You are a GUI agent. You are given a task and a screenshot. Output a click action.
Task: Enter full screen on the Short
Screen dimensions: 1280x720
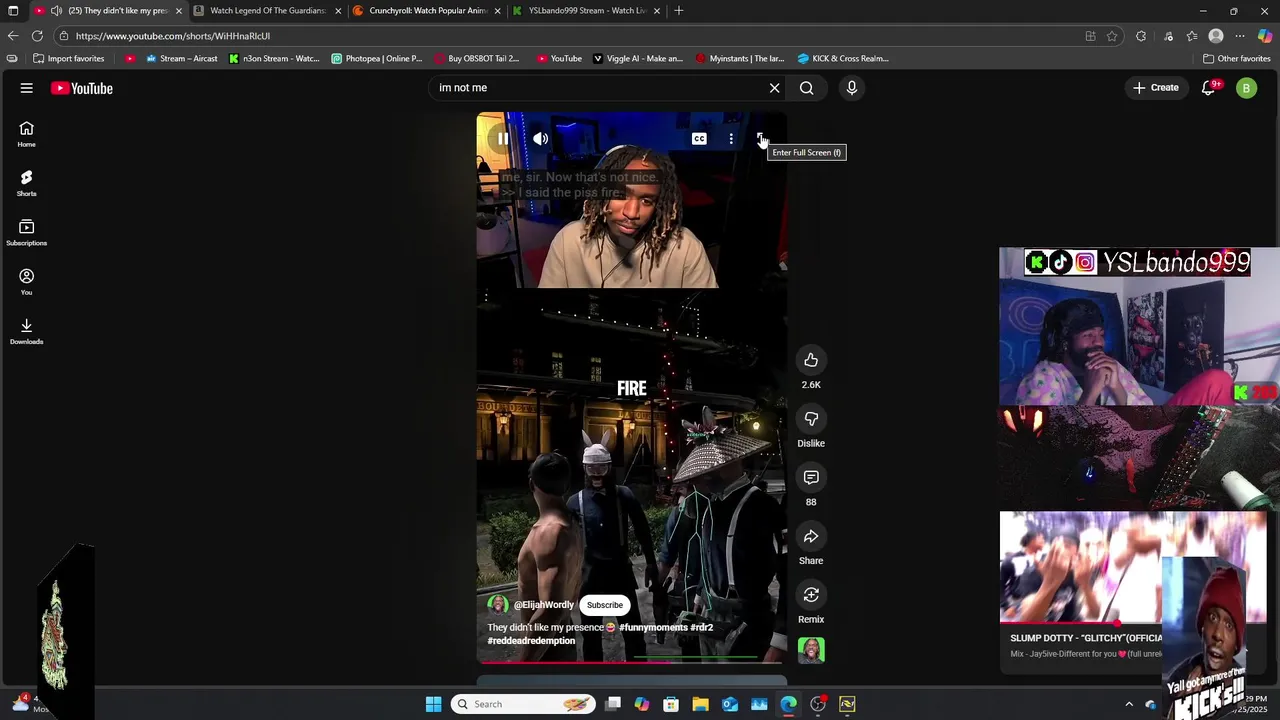[761, 139]
